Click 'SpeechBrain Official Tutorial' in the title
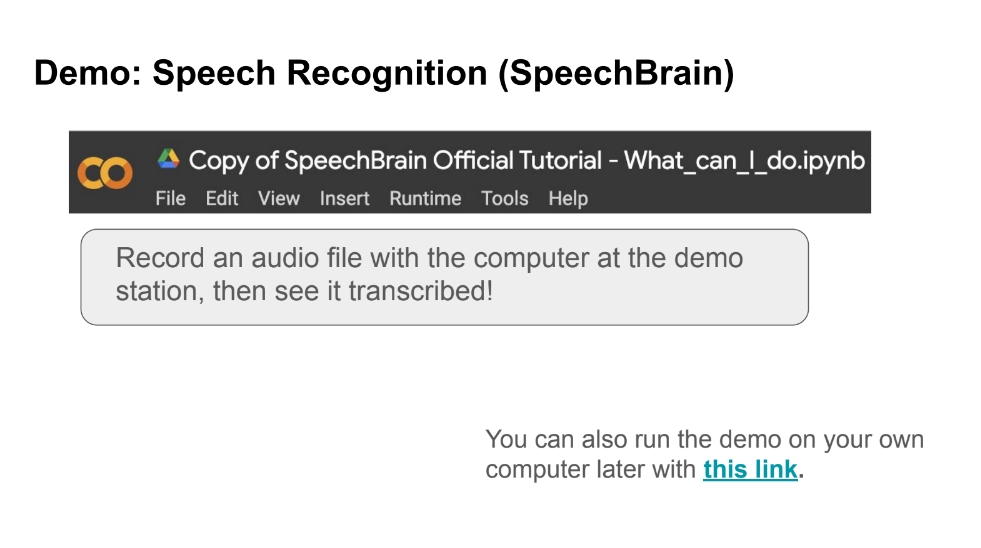981x548 pixels. pyautogui.click(x=443, y=161)
